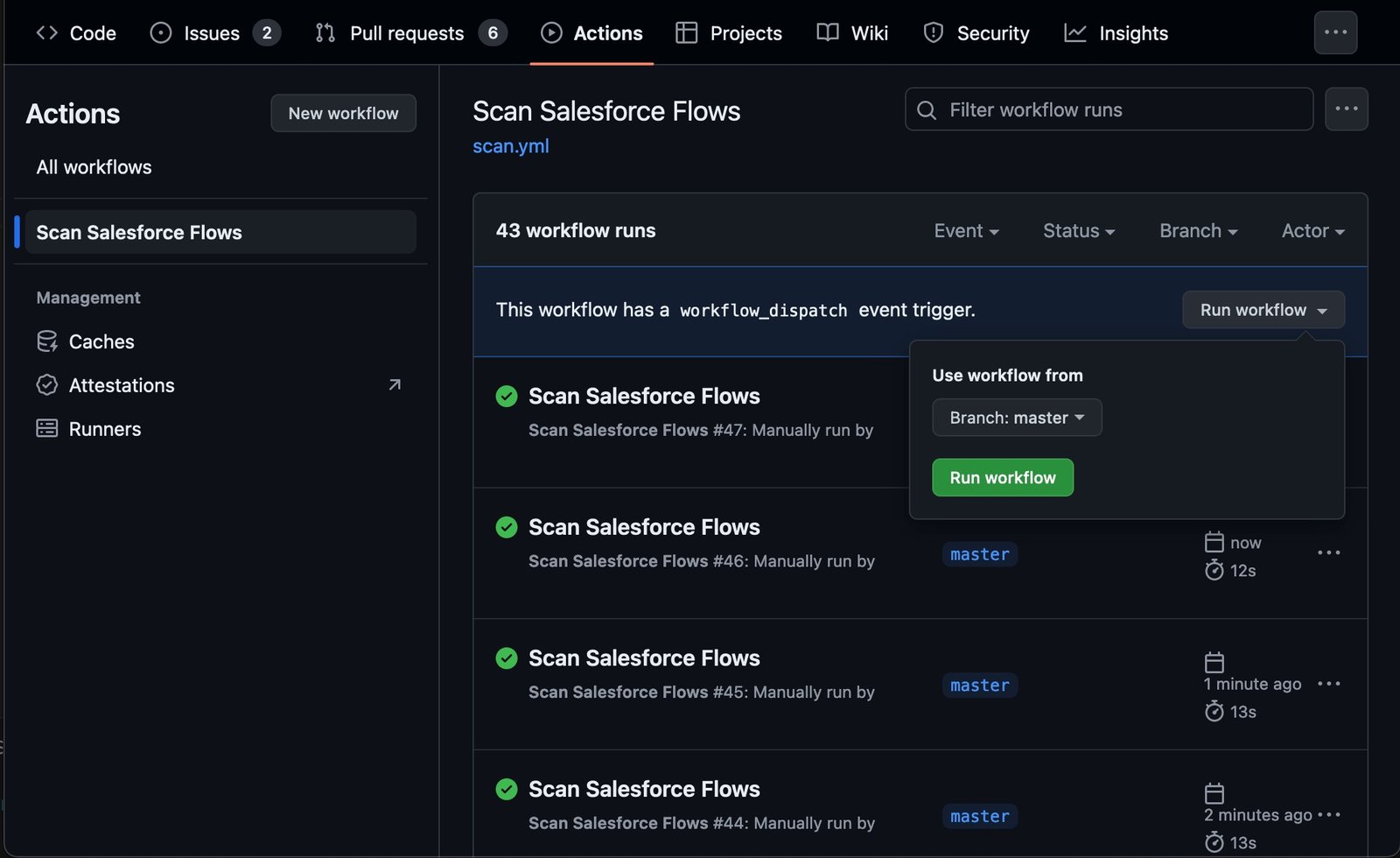Click the master branch label on run #46
The width and height of the screenshot is (1400, 858).
[980, 554]
